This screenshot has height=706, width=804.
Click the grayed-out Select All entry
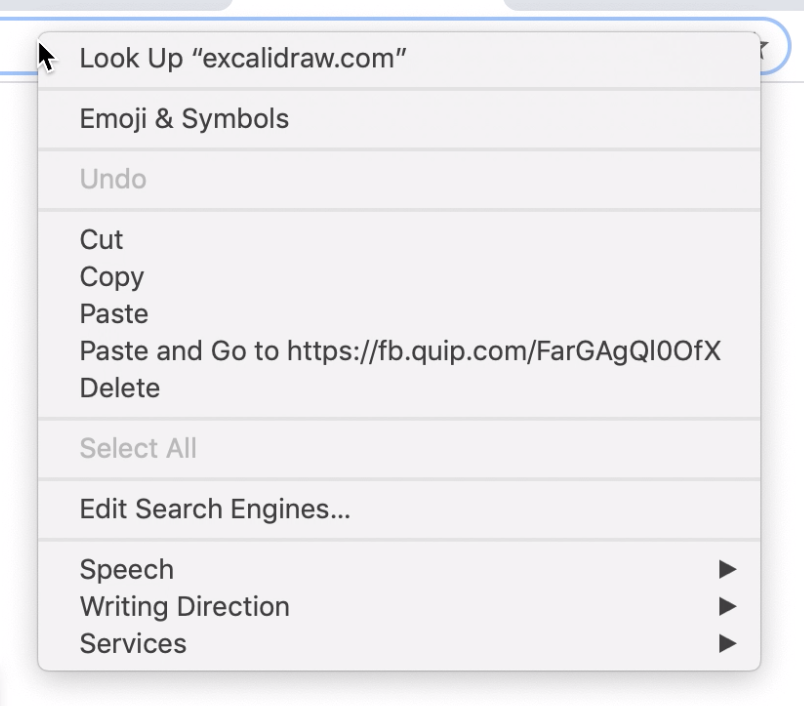(138, 448)
